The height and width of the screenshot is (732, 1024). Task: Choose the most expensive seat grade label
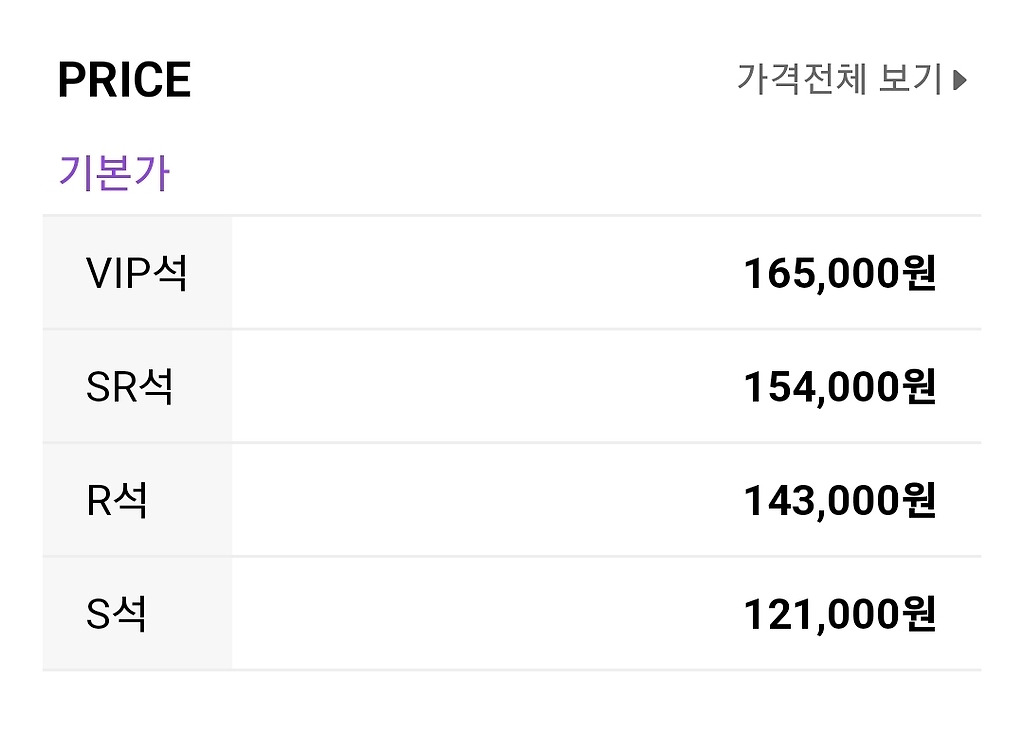137,273
